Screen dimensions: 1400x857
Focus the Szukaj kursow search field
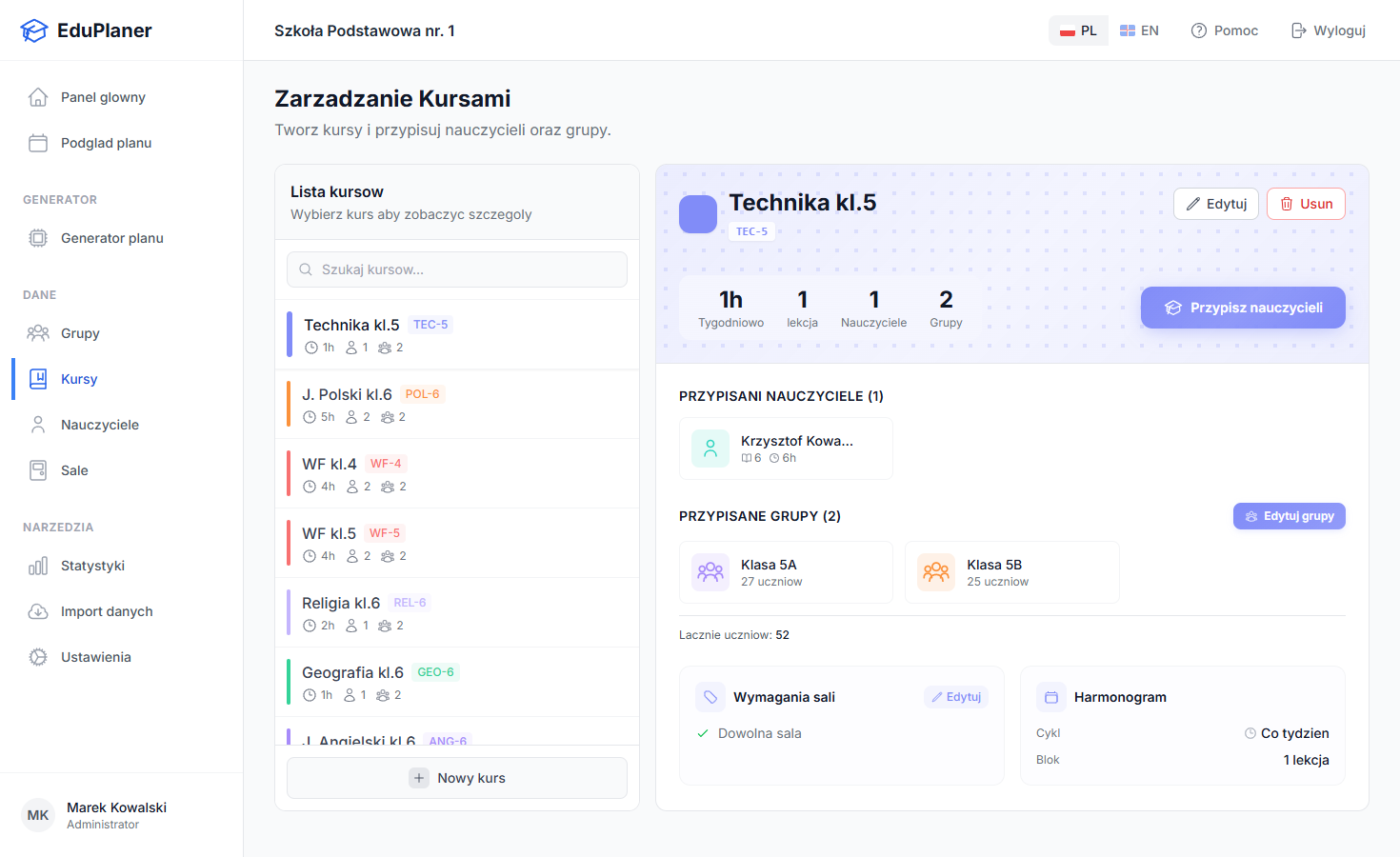pos(457,269)
